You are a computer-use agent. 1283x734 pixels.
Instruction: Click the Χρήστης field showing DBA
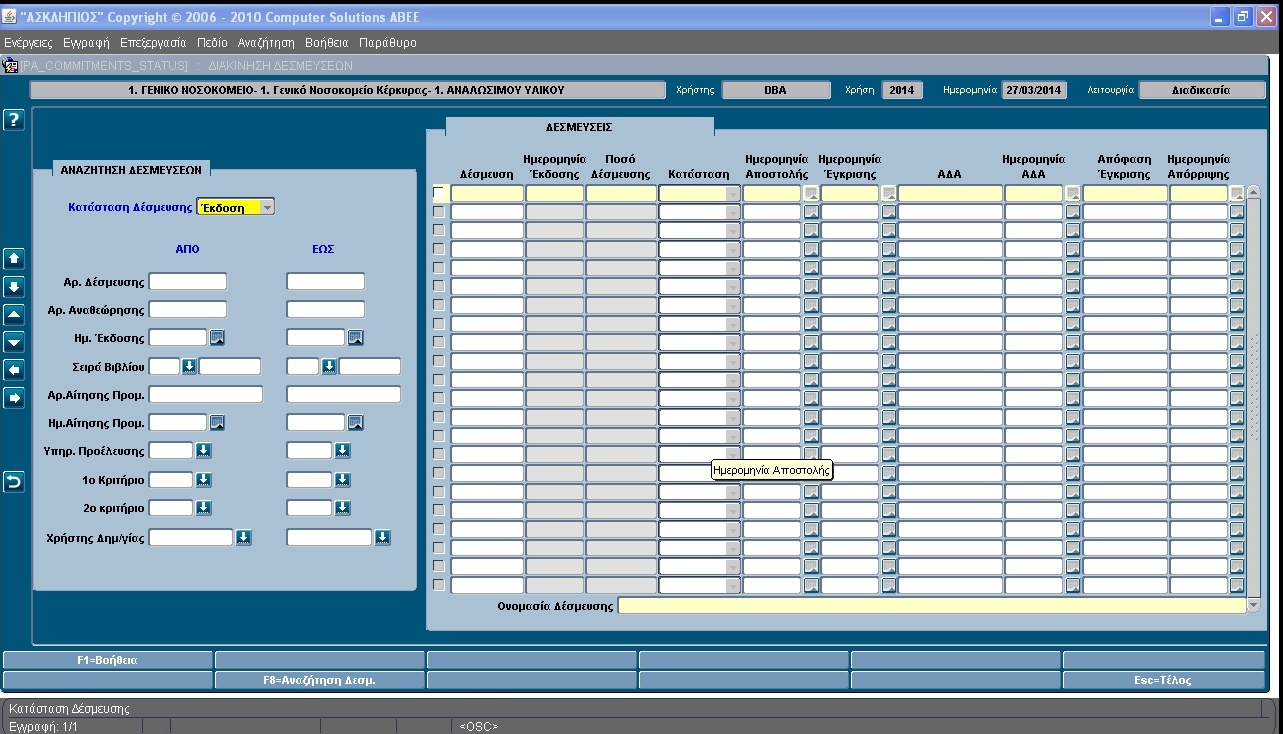[775, 89]
